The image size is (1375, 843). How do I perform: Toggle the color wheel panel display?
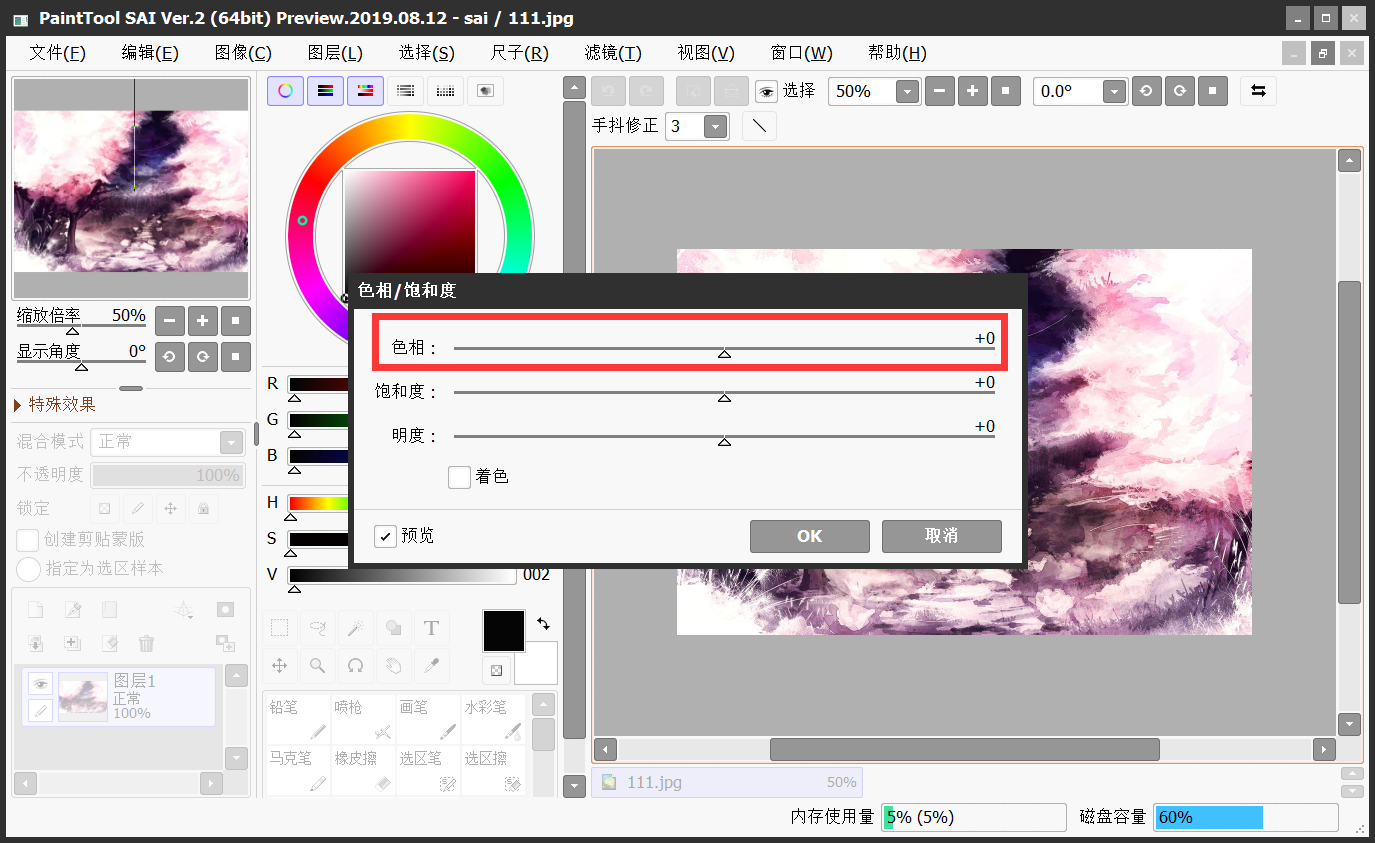tap(285, 91)
